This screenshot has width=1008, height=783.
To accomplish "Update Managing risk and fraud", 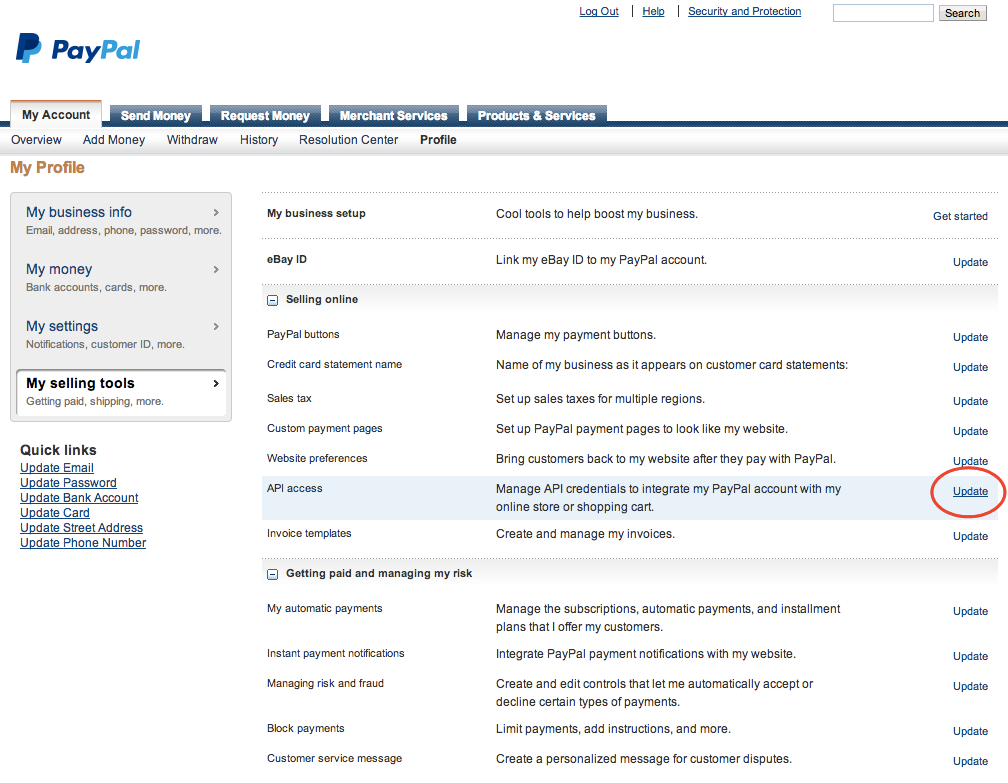I will point(970,686).
